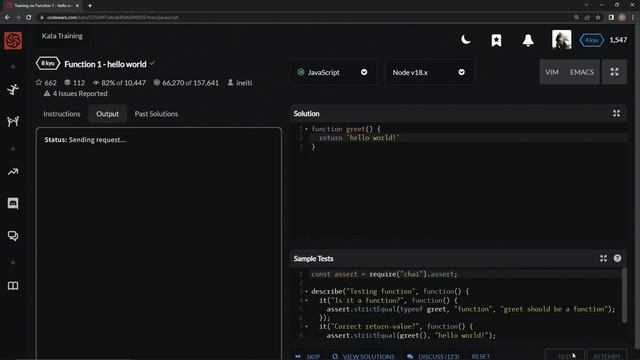Viewport: 640px width, 360px height.
Task: Click the browser forward arrow
Action: pos(18,18)
